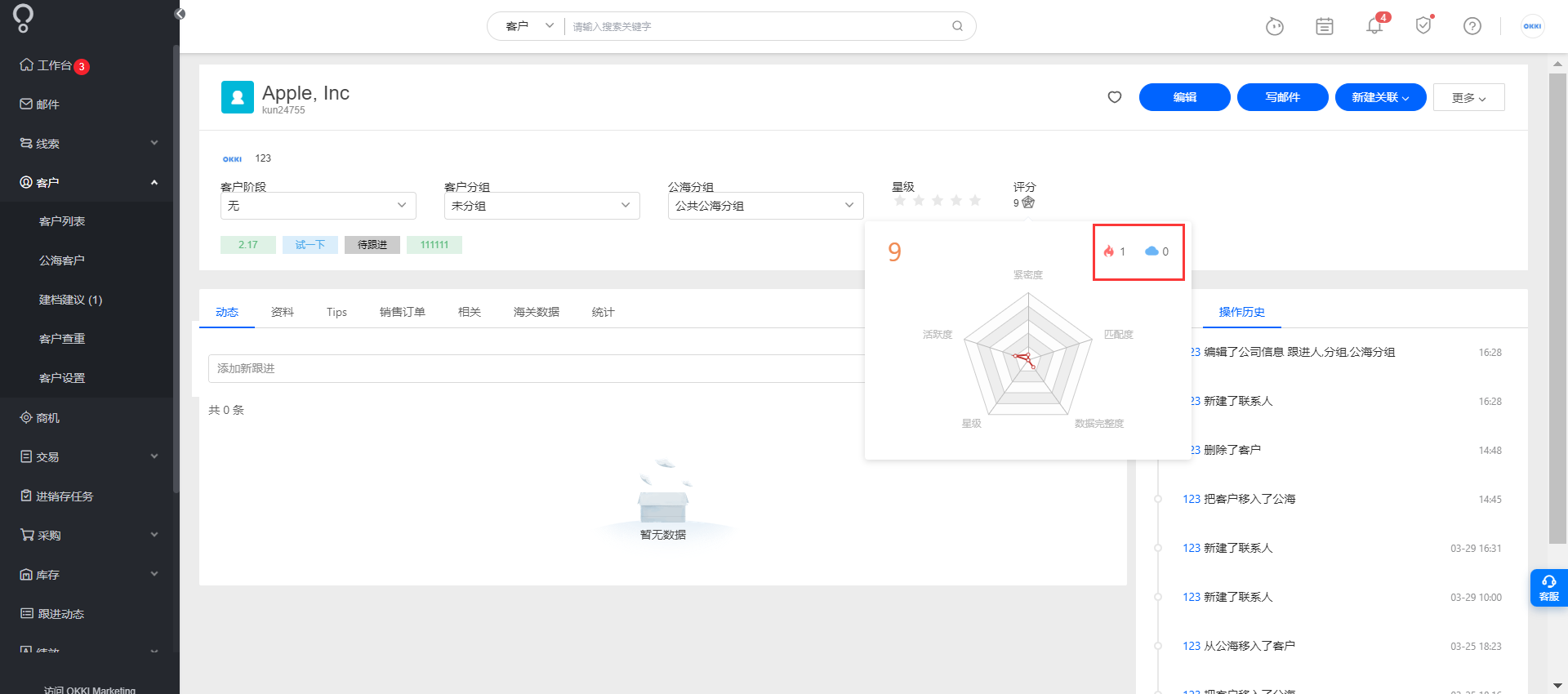Focus the 添加新跟进 input field
The image size is (1568, 694).
click(x=537, y=368)
